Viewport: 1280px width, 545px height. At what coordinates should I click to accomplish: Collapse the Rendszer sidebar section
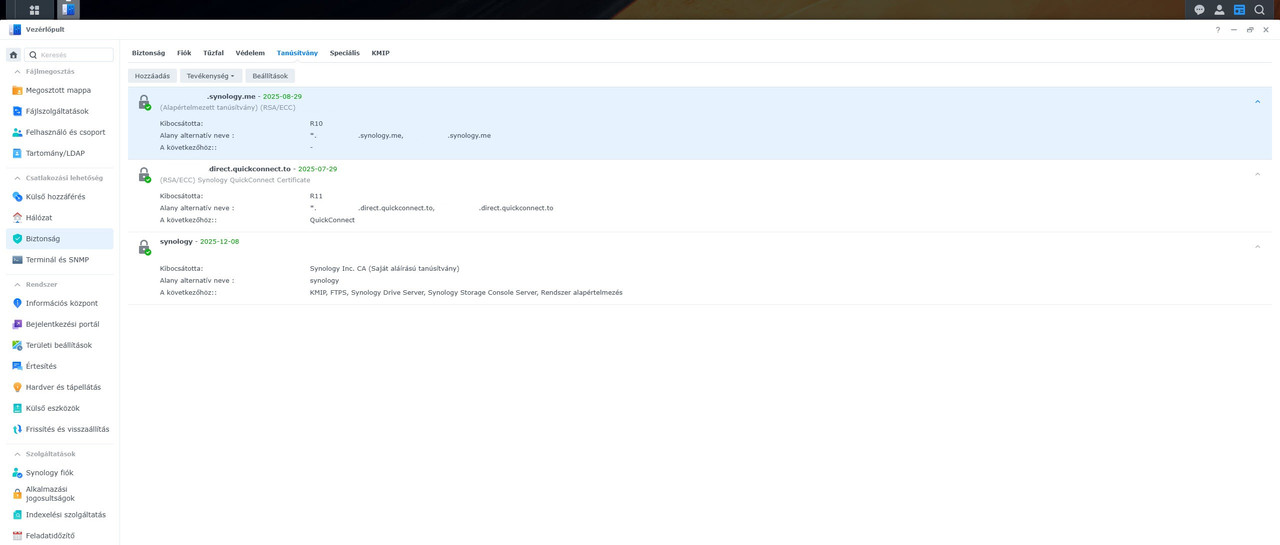[x=17, y=285]
